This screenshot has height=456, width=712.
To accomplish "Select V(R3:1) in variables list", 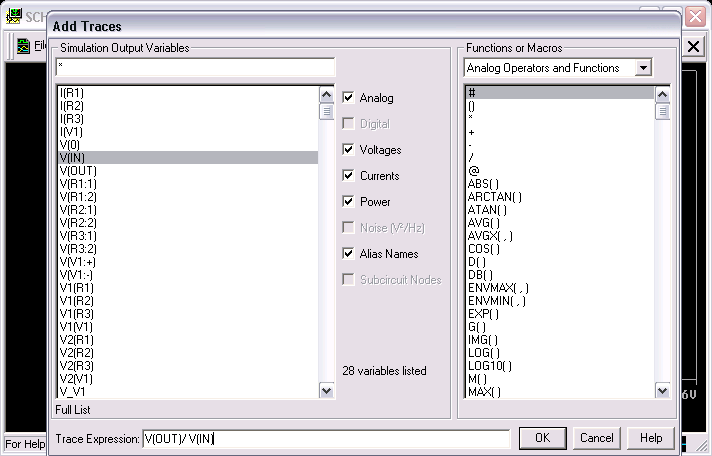I will tap(188, 236).
